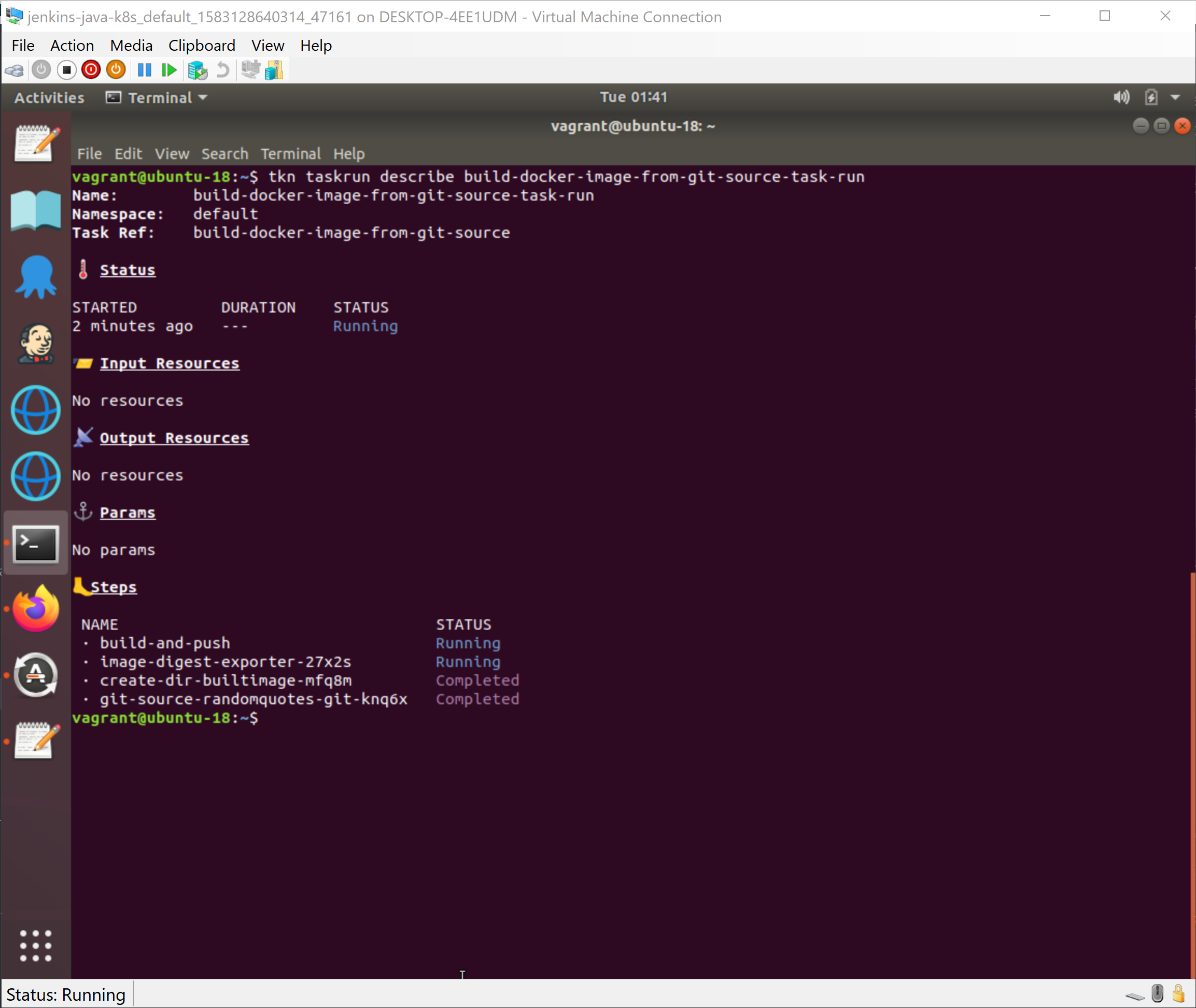Click the Share toolbar icon
The width and height of the screenshot is (1196, 1008).
click(274, 70)
